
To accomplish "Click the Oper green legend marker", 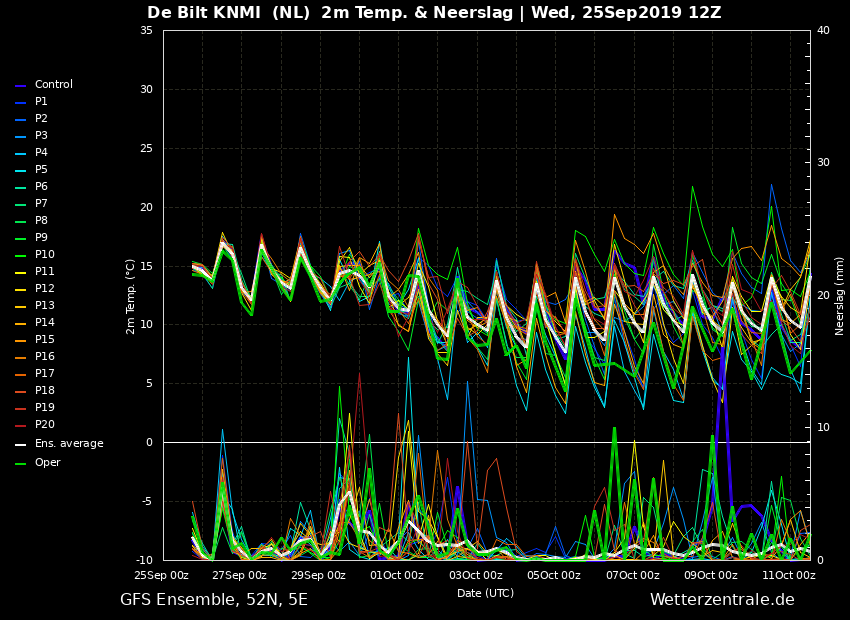I will coord(21,464).
